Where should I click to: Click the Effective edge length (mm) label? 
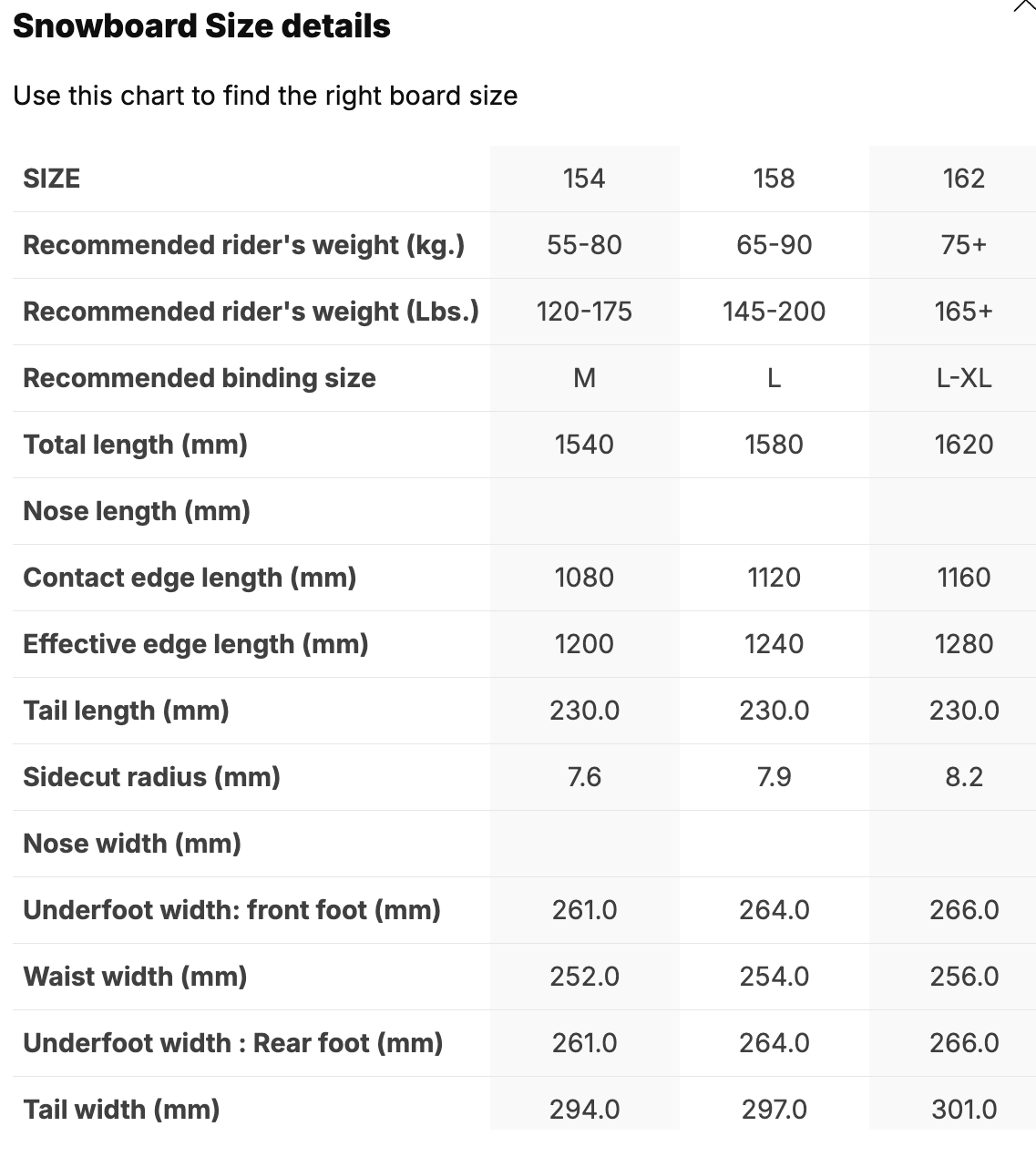point(196,644)
